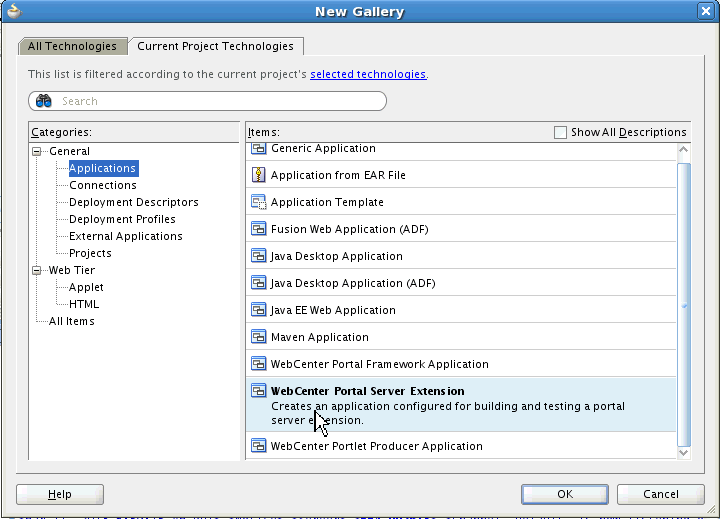Choose Generic Application item text
Viewport: 720px width, 519px height.
click(x=323, y=148)
